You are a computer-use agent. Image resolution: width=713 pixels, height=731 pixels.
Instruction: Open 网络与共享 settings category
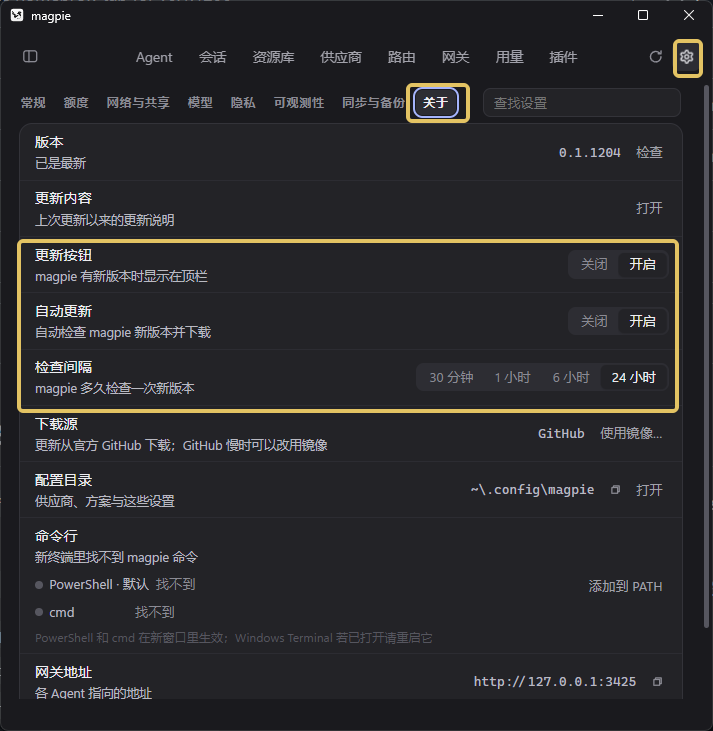pos(138,103)
